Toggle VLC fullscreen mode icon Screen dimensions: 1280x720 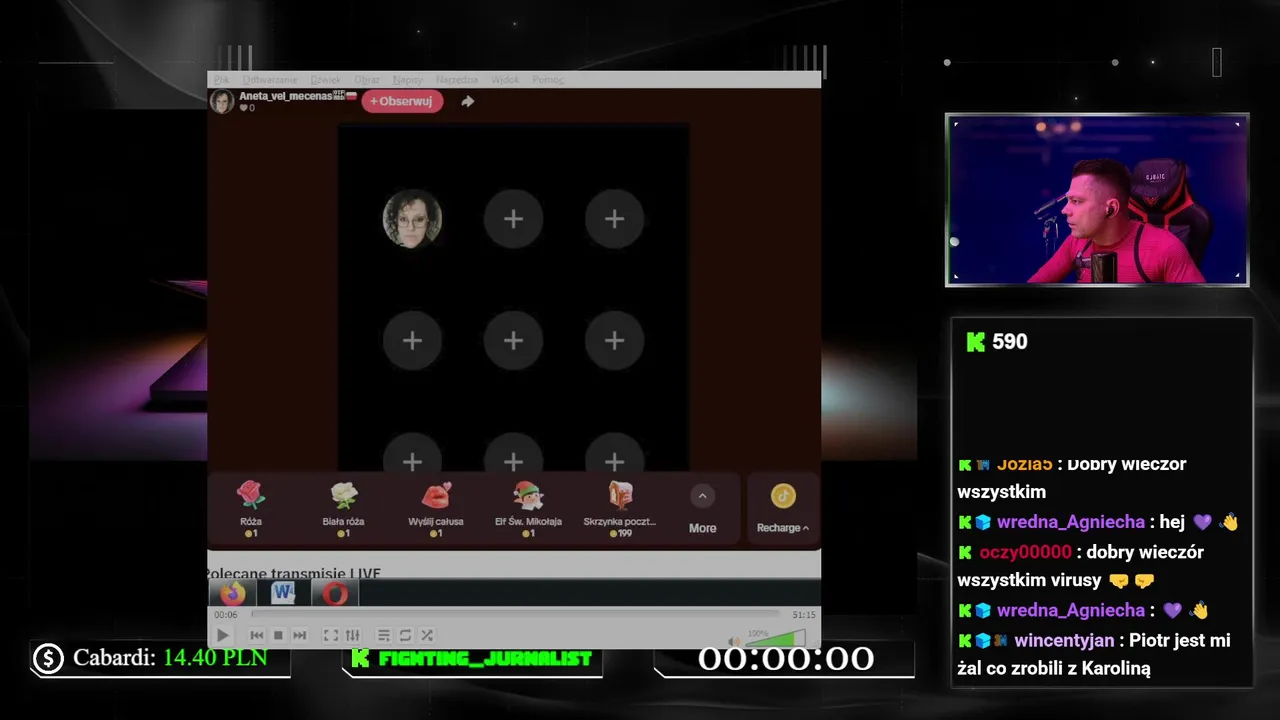coord(331,635)
